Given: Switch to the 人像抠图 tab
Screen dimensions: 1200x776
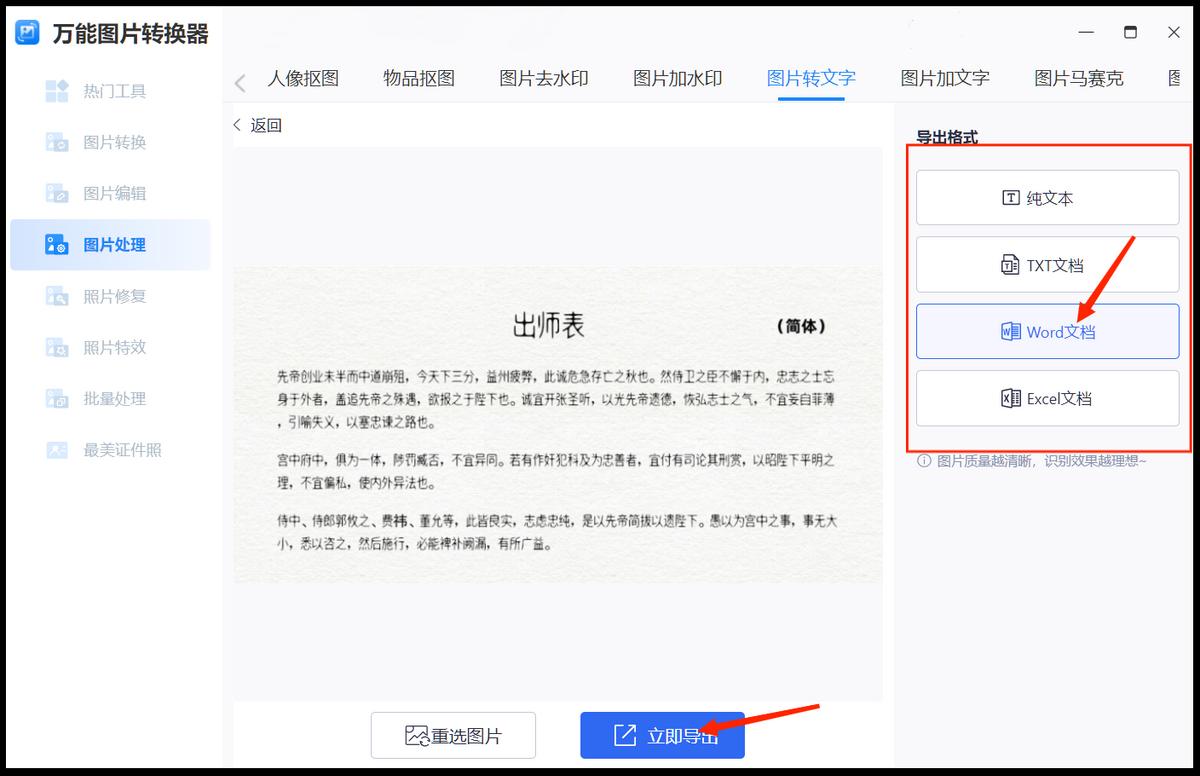Looking at the screenshot, I should coord(304,80).
